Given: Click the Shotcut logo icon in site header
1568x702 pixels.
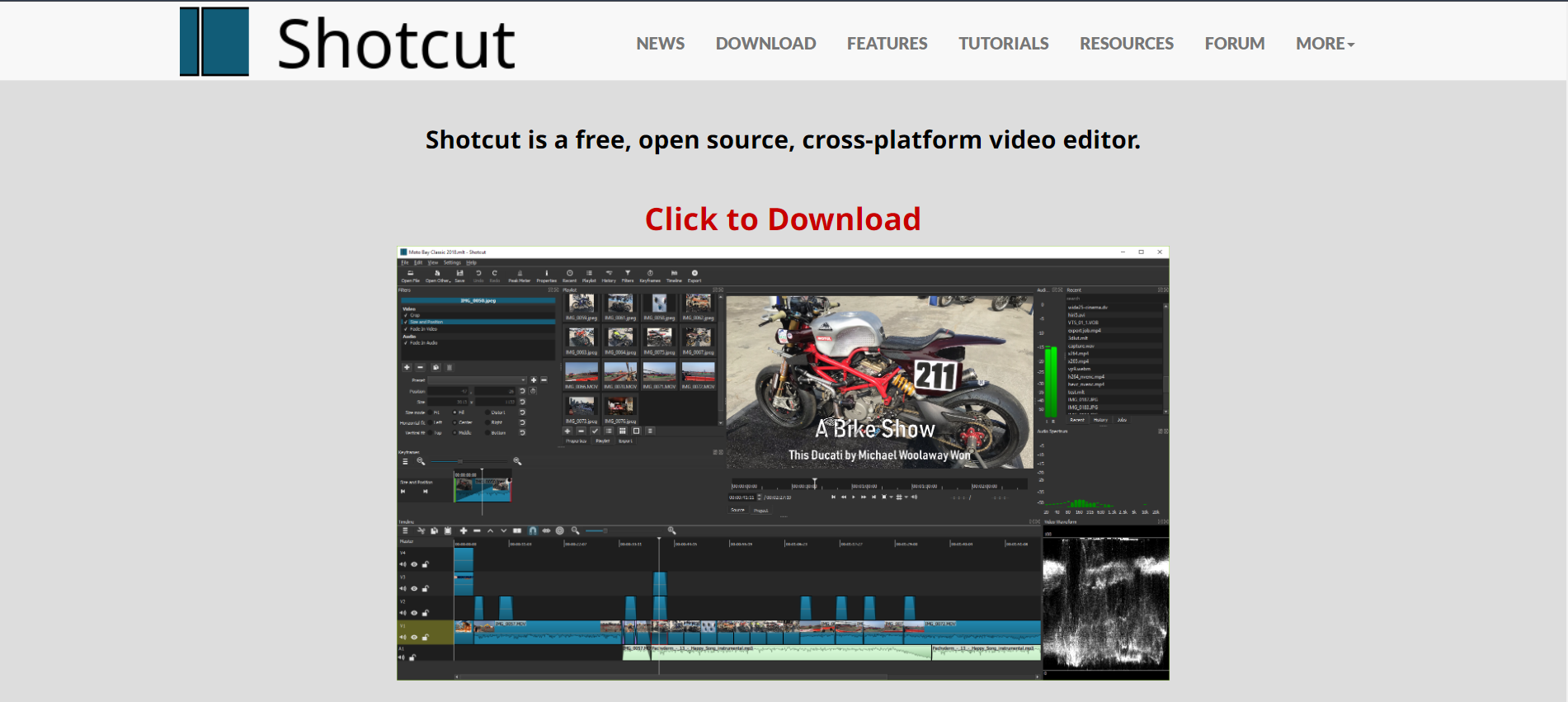Looking at the screenshot, I should 214,41.
